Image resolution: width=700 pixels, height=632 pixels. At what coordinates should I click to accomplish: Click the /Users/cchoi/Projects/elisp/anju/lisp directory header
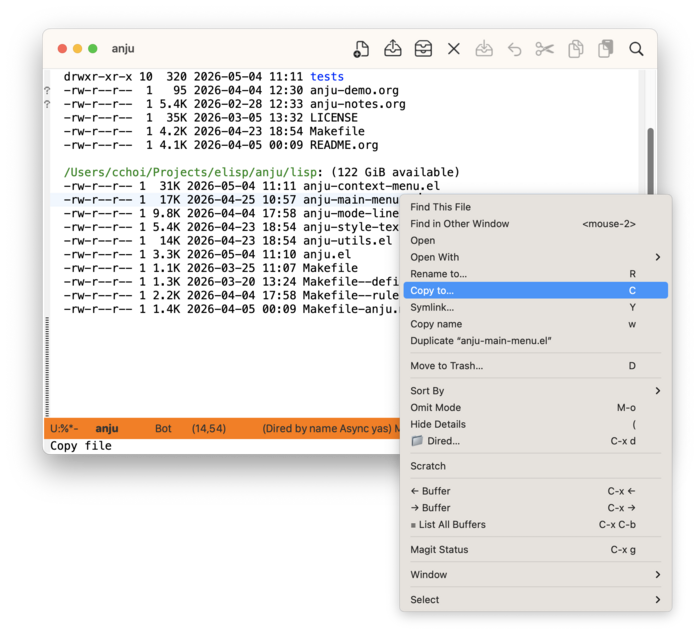[x=191, y=172]
